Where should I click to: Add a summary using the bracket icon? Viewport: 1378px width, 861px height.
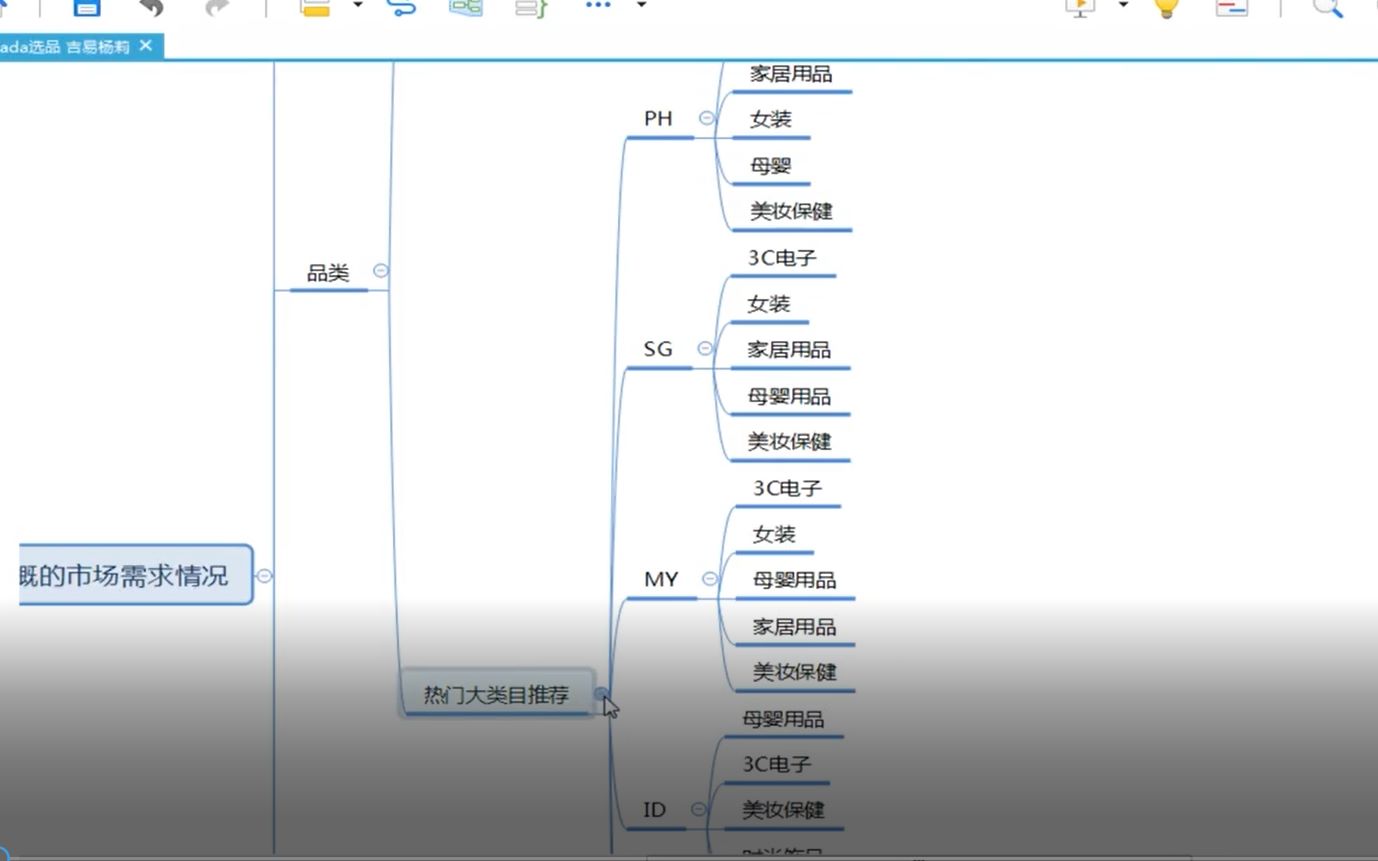coord(531,7)
